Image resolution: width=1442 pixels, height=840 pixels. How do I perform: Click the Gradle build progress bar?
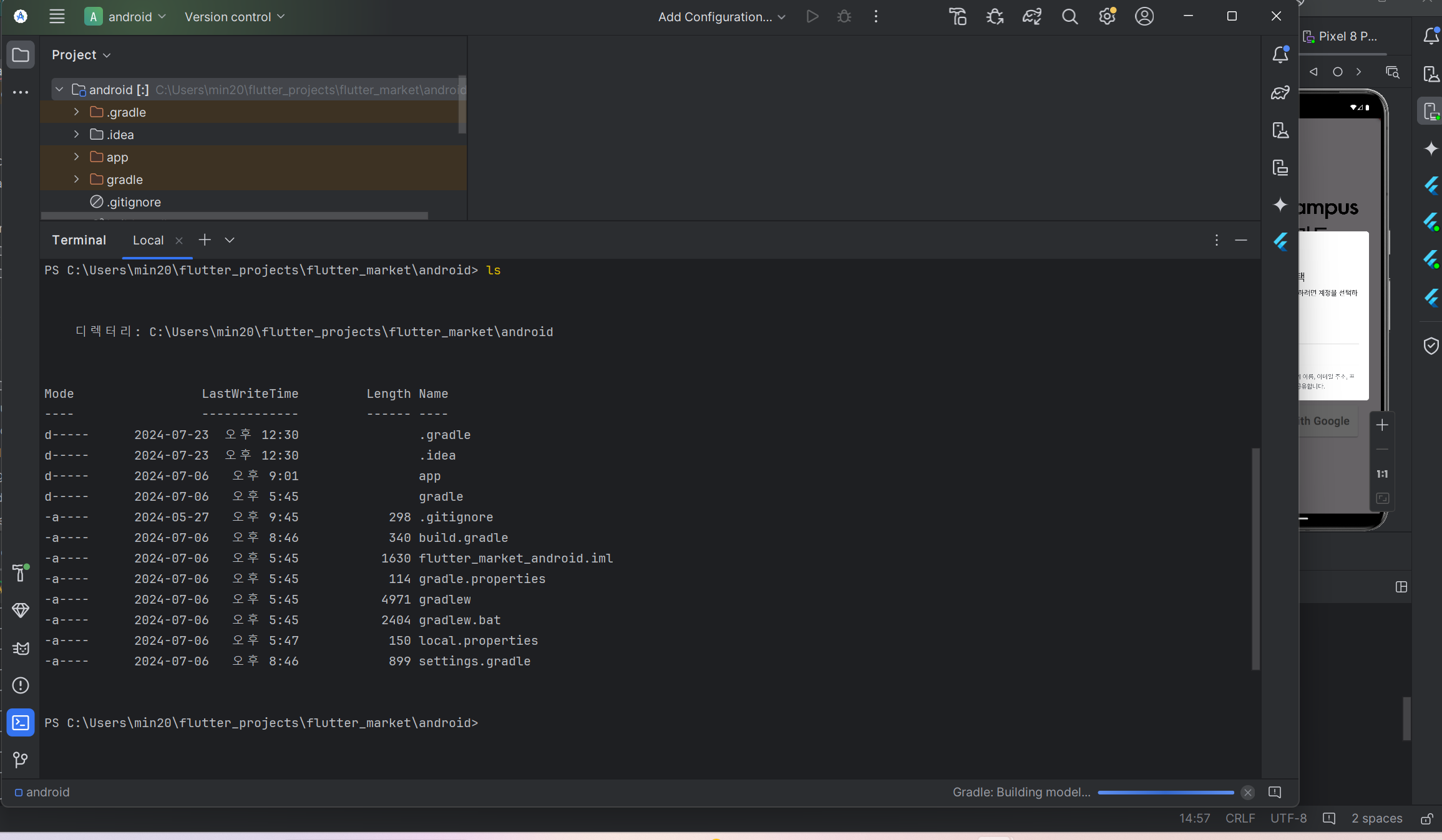tap(1165, 792)
